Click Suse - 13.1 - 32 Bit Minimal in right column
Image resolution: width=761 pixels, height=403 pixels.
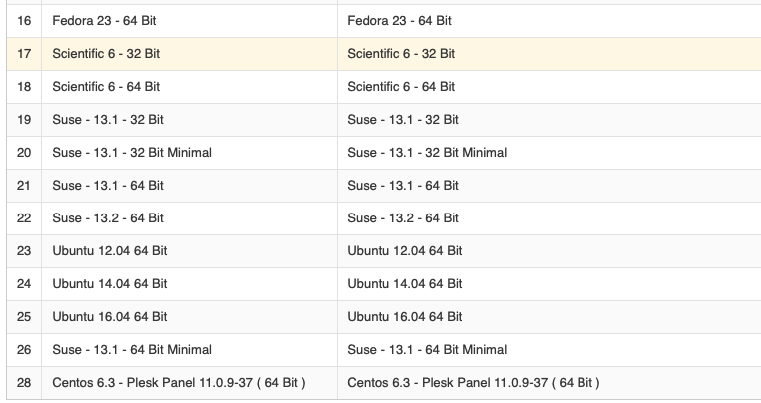(x=427, y=153)
